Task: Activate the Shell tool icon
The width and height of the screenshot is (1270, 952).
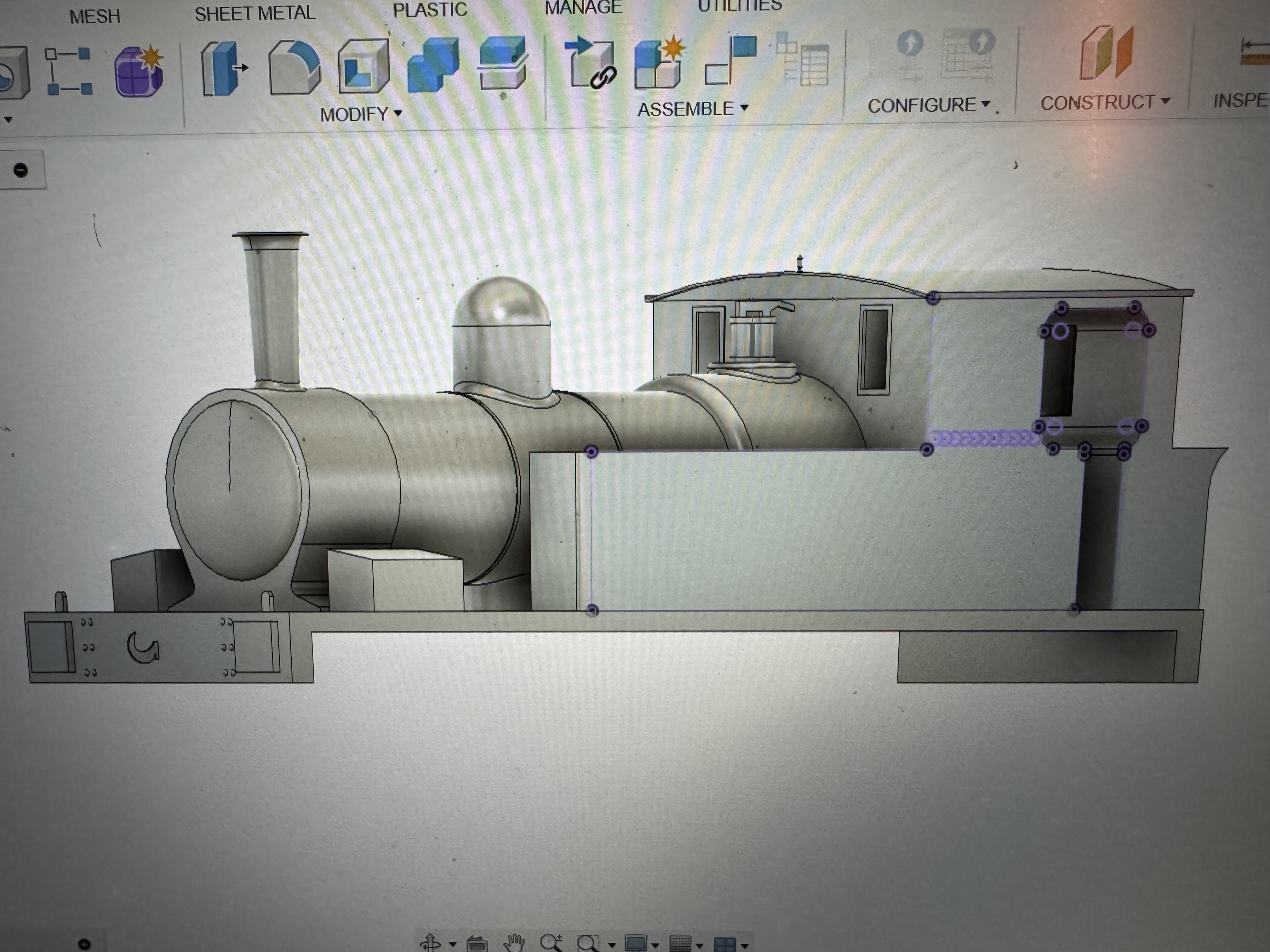Action: (x=363, y=66)
